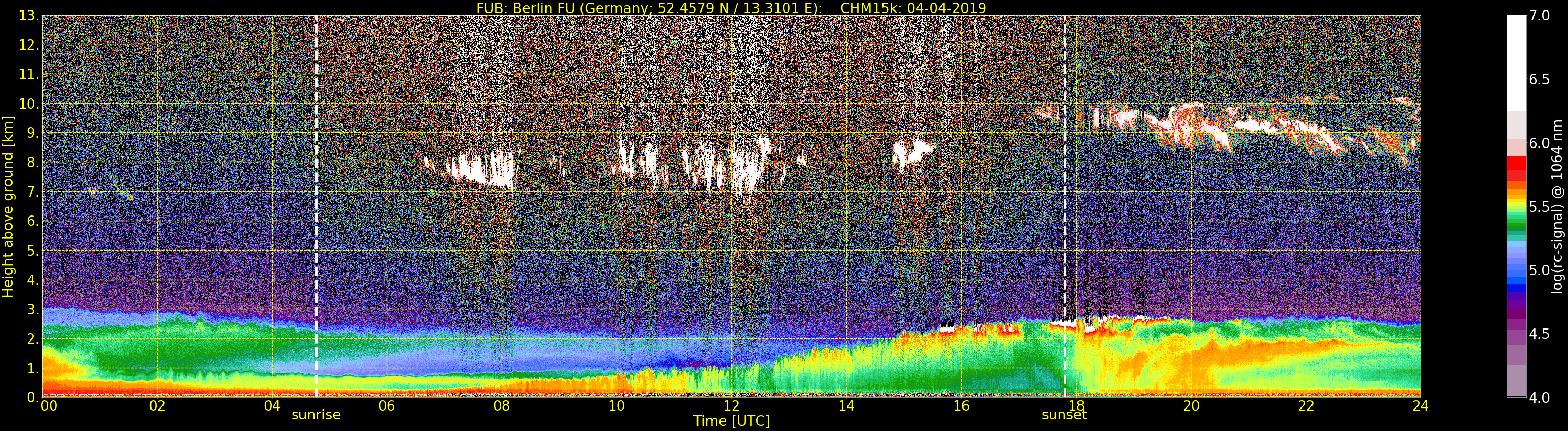The width and height of the screenshot is (1568, 431).
Task: Click height axis tick '13.'
Action: (29, 16)
